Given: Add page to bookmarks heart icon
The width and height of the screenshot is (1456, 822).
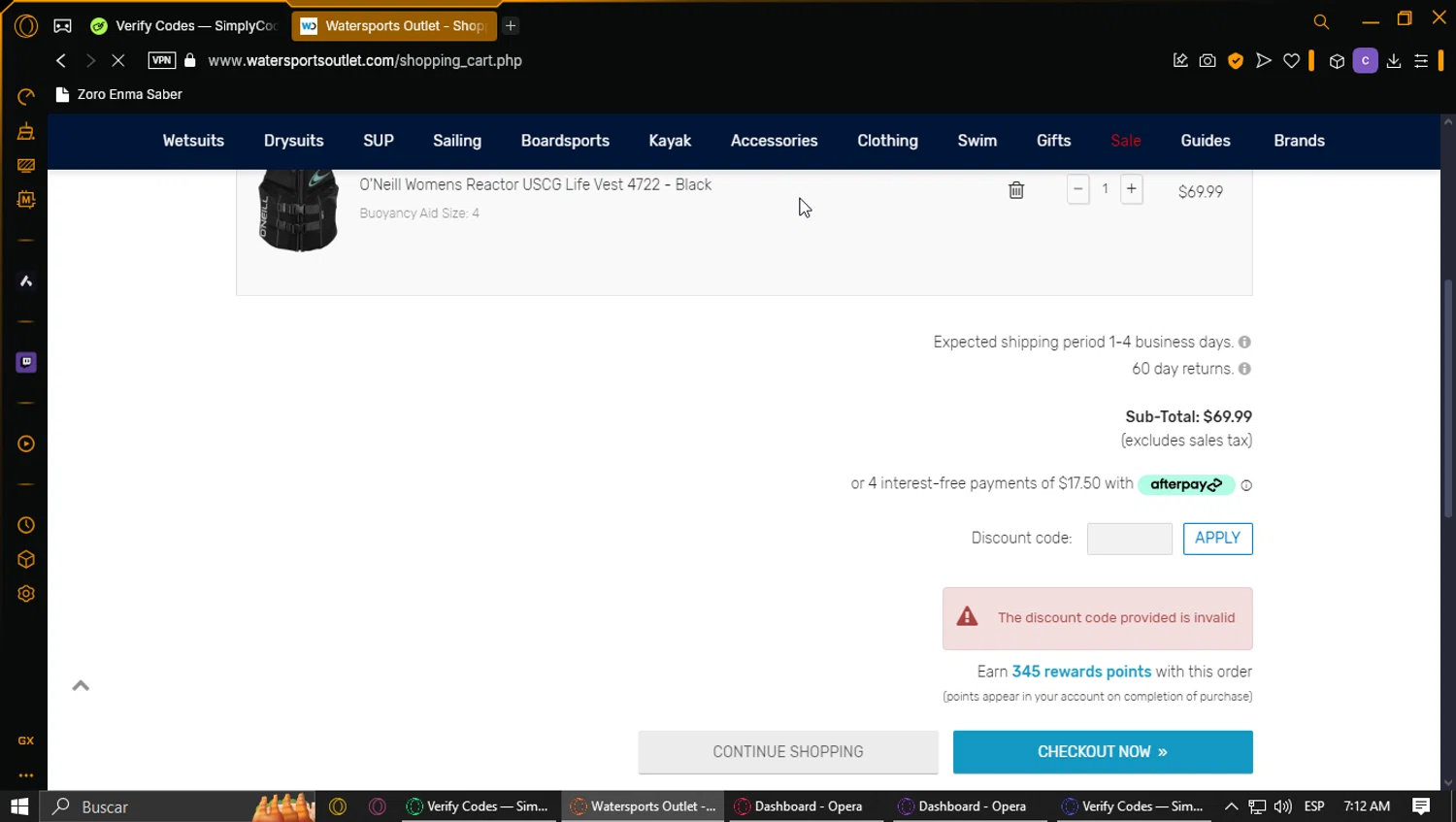Looking at the screenshot, I should coord(1291,61).
